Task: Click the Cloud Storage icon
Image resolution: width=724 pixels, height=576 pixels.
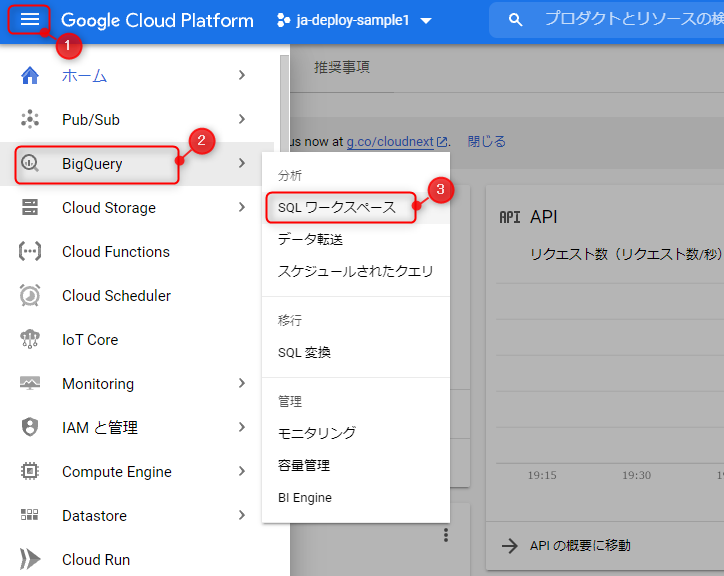Action: (30, 208)
